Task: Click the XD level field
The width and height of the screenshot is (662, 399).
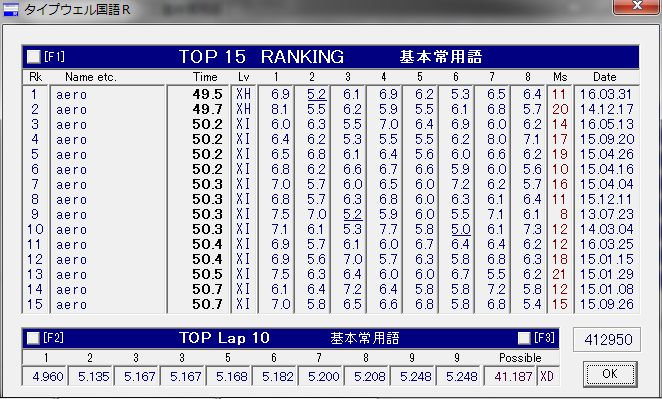Action: pyautogui.click(x=548, y=376)
